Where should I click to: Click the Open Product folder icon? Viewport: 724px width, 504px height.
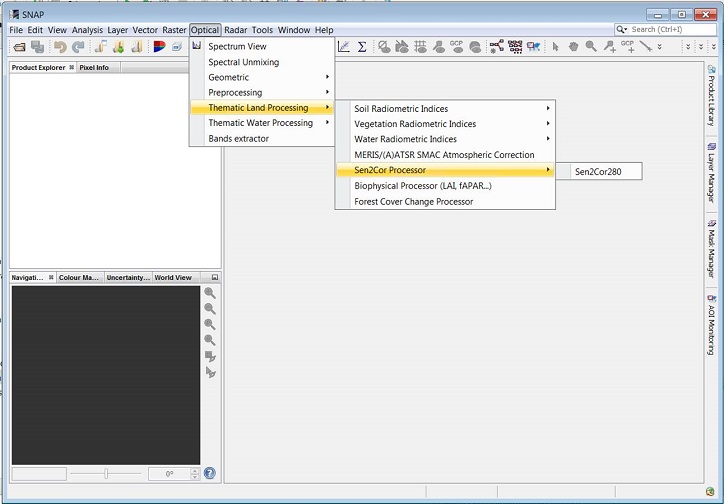coord(19,47)
